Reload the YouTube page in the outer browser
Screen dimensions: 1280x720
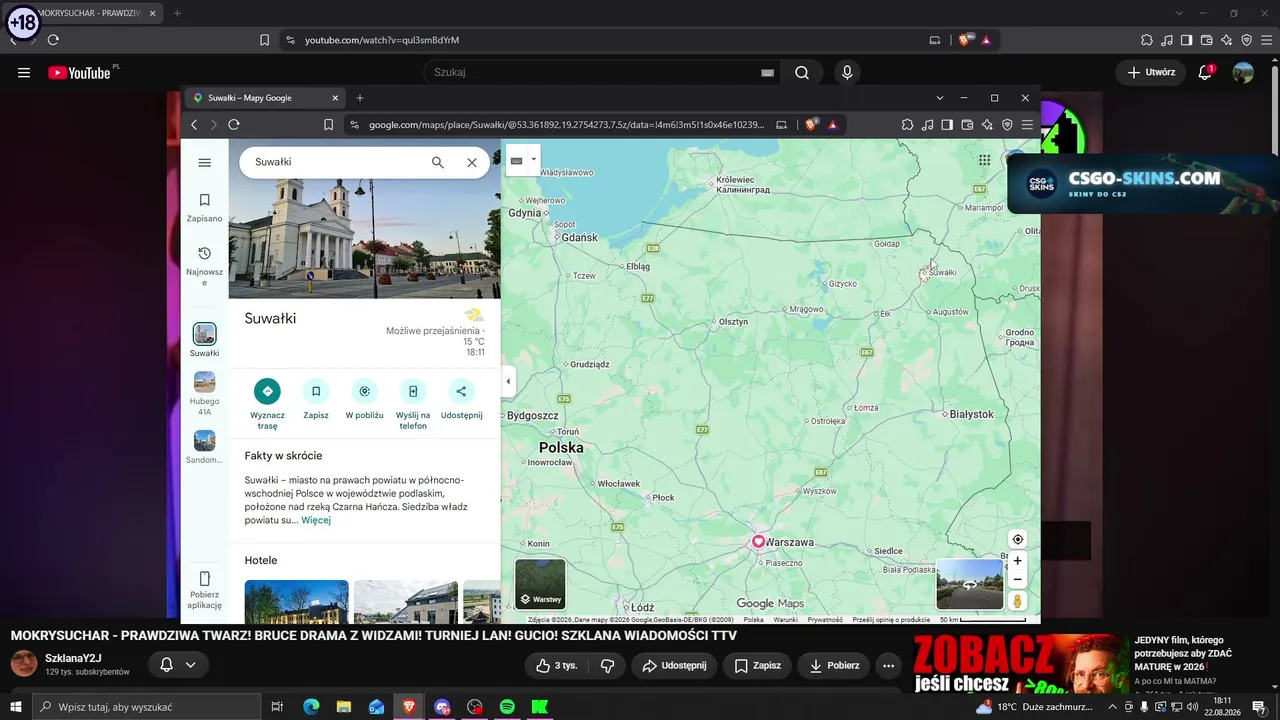53,40
